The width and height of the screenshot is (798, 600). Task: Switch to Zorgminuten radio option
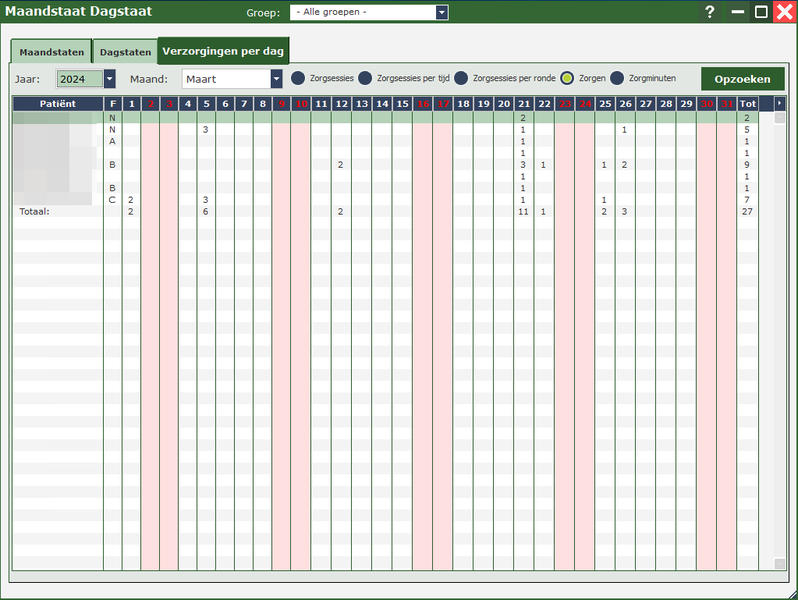[x=617, y=78]
